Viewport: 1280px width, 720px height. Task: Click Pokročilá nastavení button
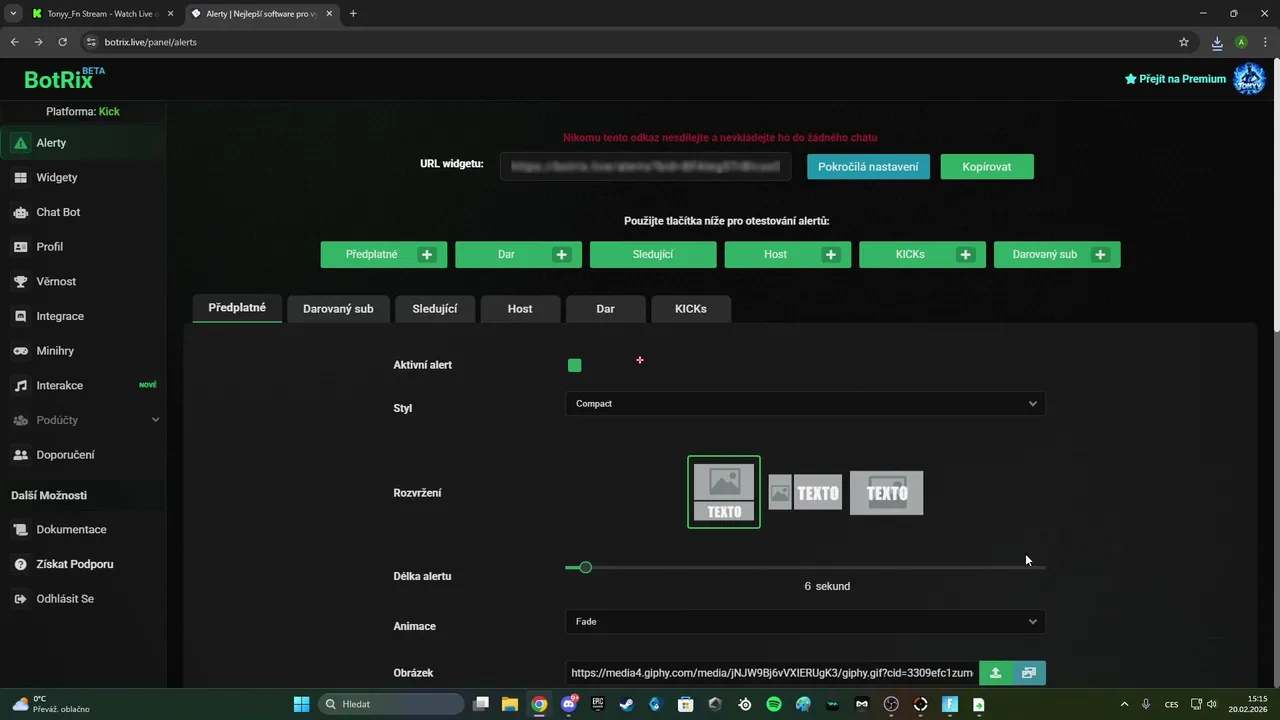coord(868,167)
